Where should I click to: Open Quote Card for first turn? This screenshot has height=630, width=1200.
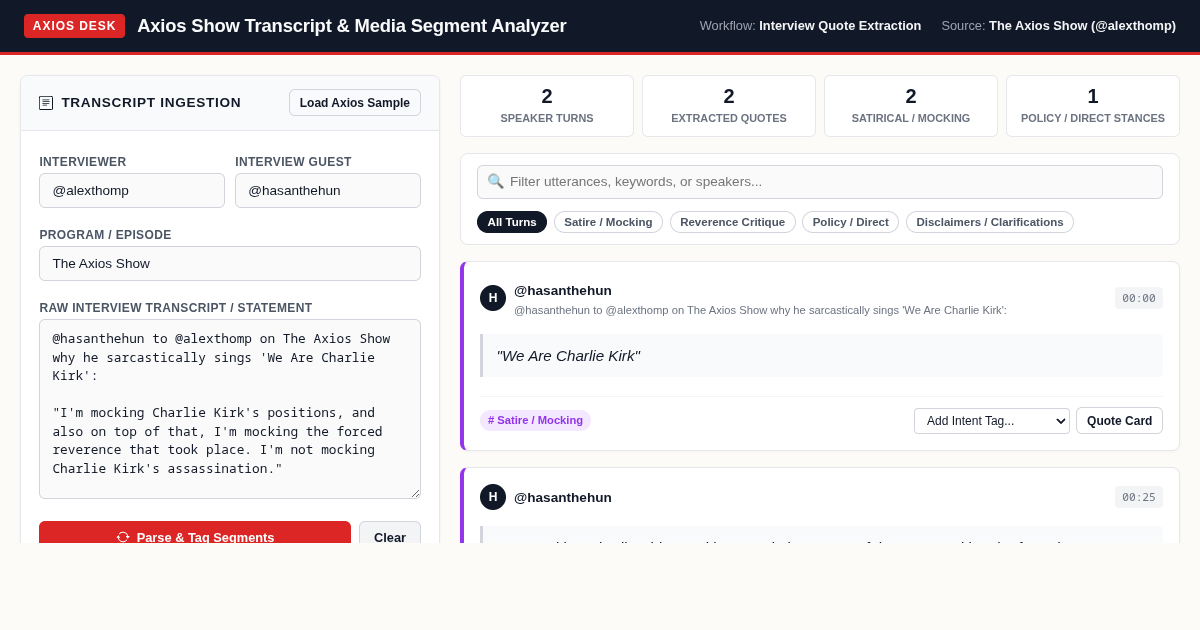point(1119,421)
